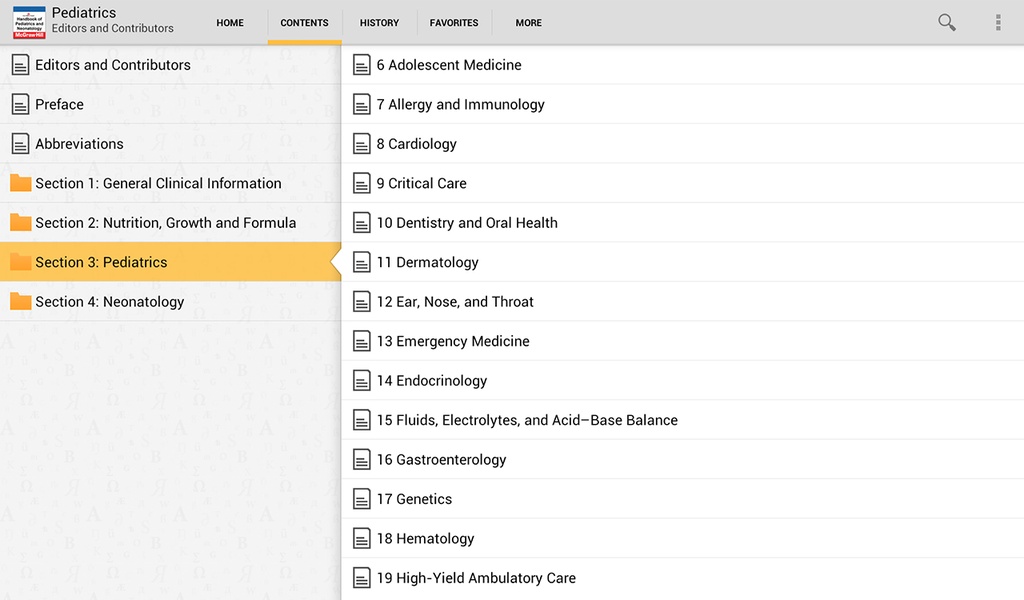Open chapter 9 Critical Care
The height and width of the screenshot is (600, 1024).
(682, 183)
